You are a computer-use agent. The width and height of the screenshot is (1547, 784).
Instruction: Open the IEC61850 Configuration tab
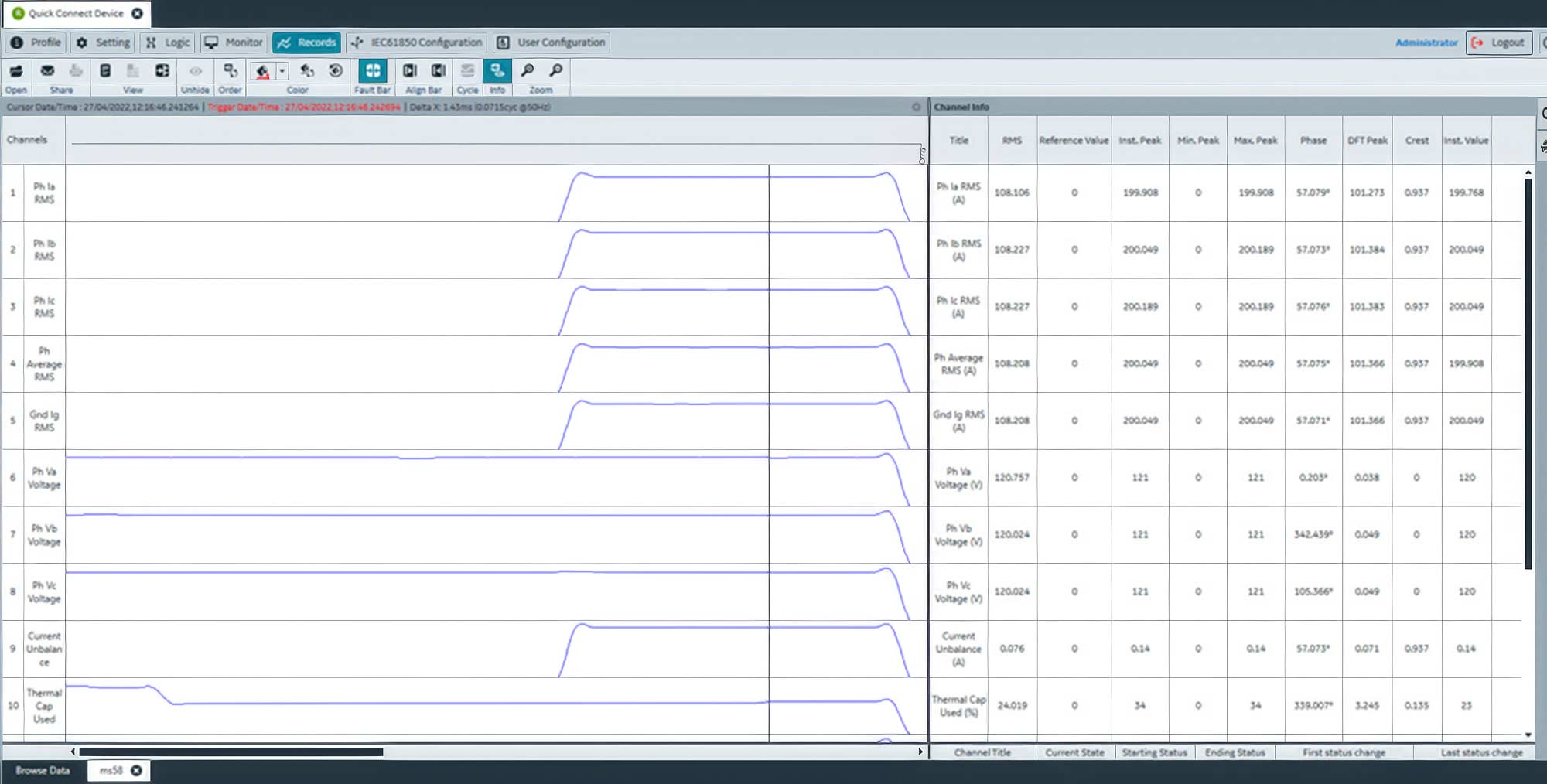(416, 43)
